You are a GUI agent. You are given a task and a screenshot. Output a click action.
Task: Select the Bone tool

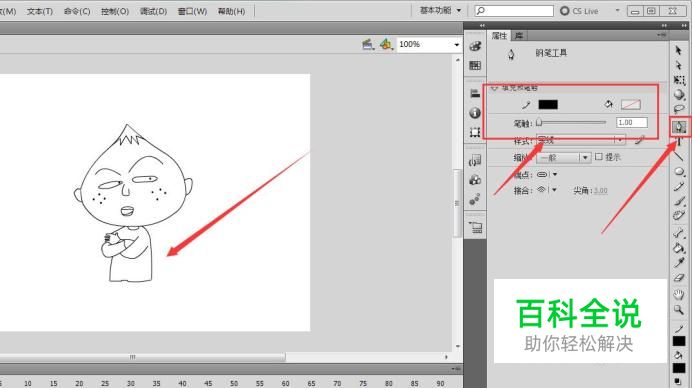(679, 233)
